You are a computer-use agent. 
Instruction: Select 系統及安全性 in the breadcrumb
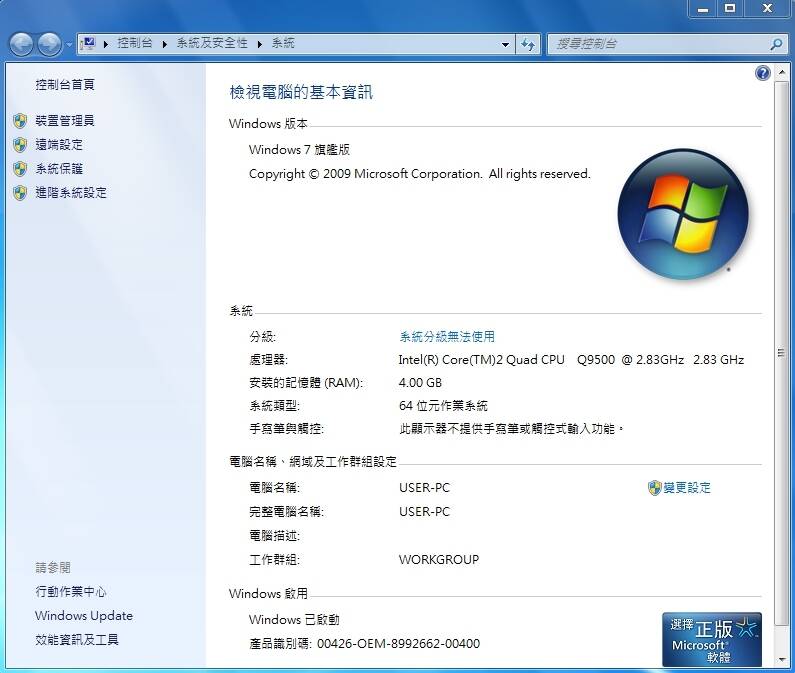pos(212,43)
